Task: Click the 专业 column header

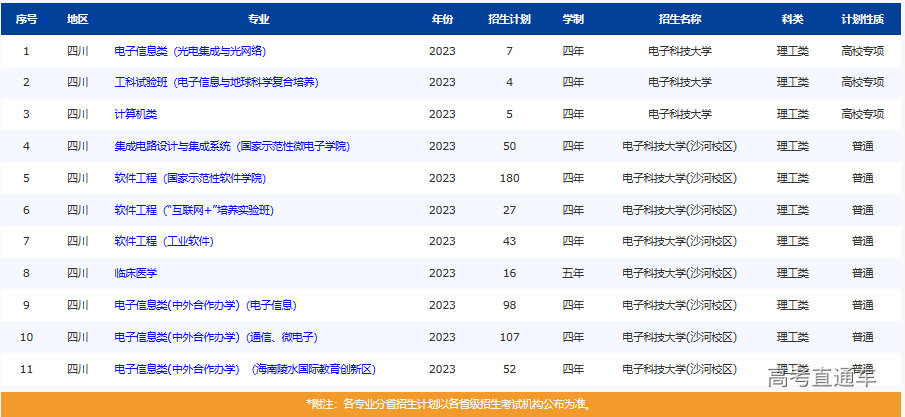Action: 259,19
